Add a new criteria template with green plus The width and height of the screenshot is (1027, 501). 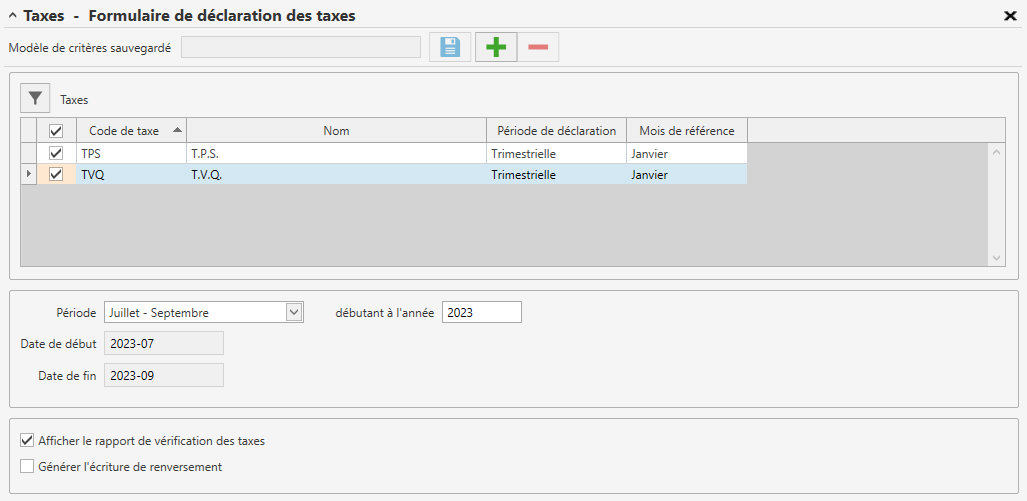click(496, 47)
